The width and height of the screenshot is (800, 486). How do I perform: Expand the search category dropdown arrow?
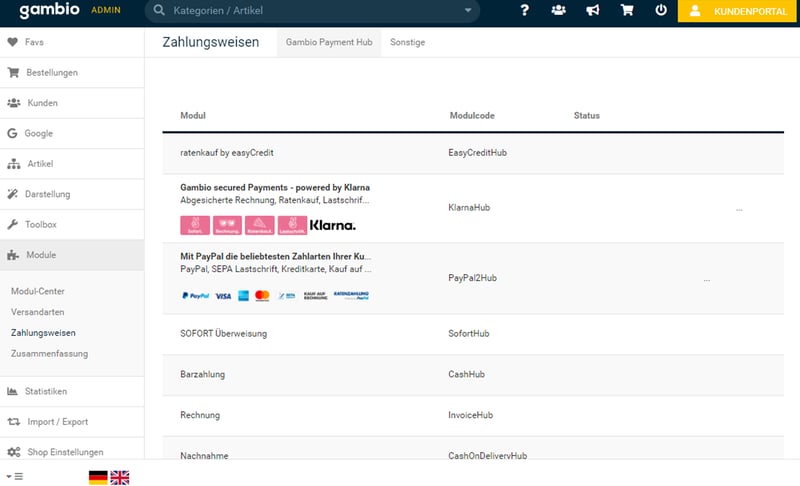[467, 11]
